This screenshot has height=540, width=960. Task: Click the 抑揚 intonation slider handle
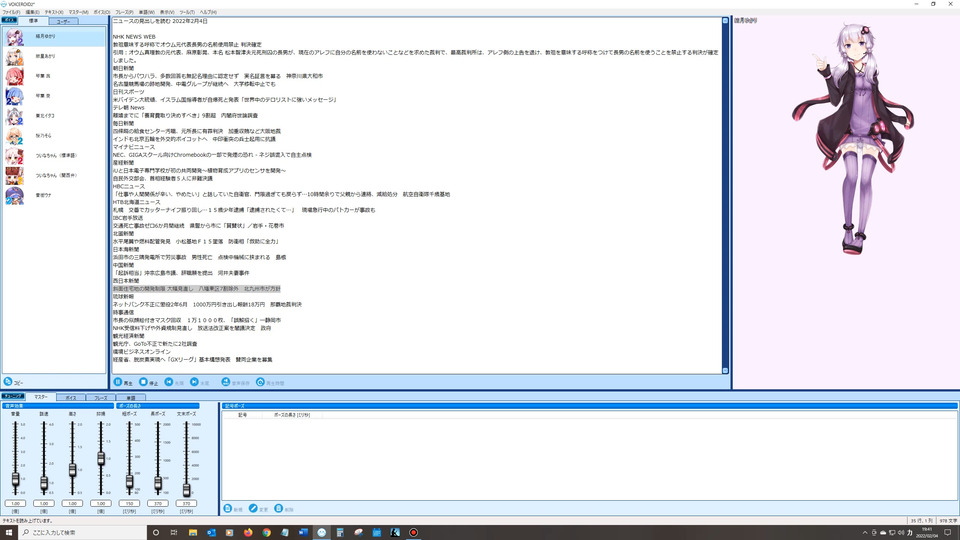point(101,458)
